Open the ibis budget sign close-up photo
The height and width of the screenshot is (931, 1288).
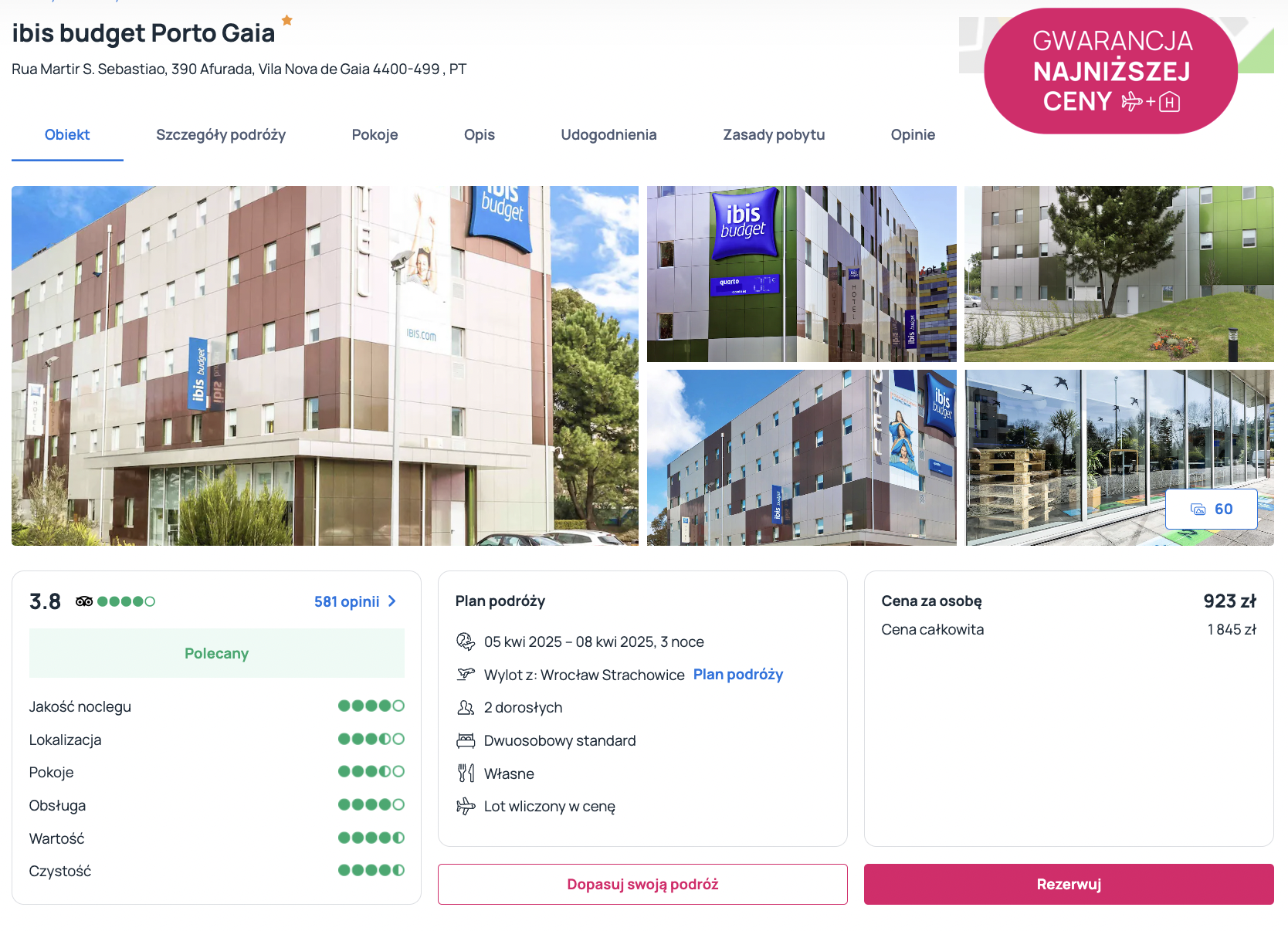click(802, 274)
